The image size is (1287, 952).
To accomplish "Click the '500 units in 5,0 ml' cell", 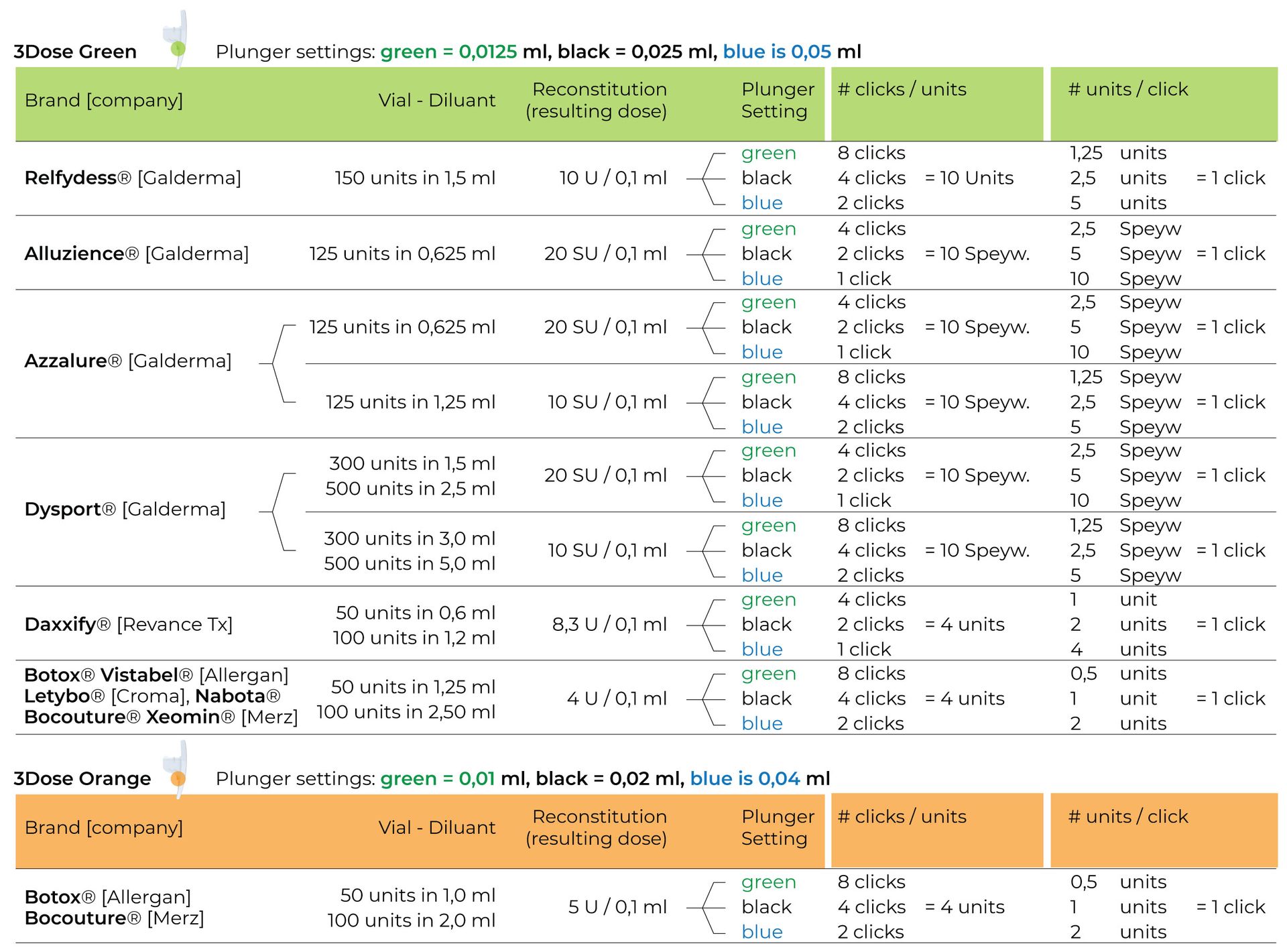I will pos(410,563).
